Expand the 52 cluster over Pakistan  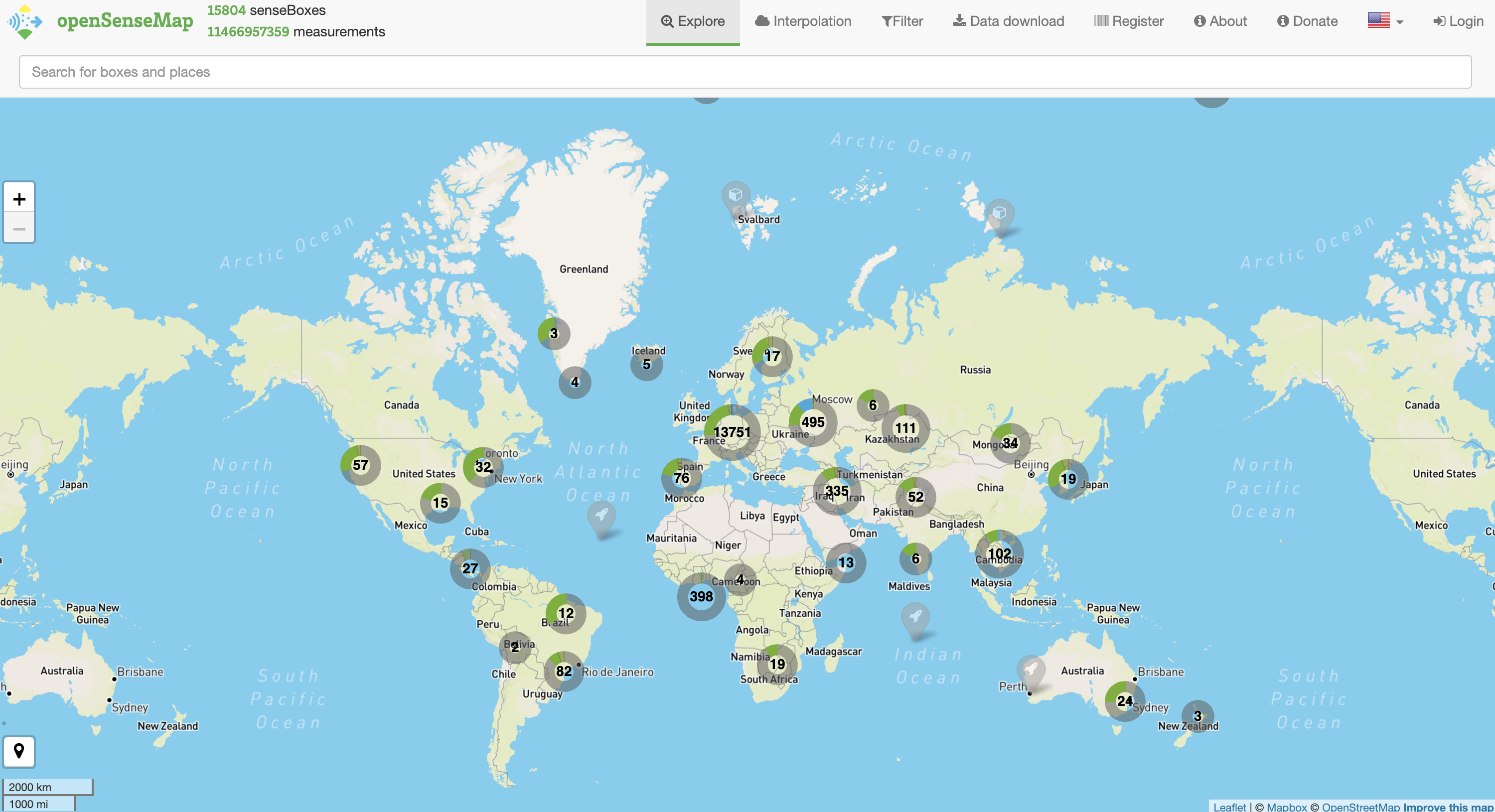[915, 497]
